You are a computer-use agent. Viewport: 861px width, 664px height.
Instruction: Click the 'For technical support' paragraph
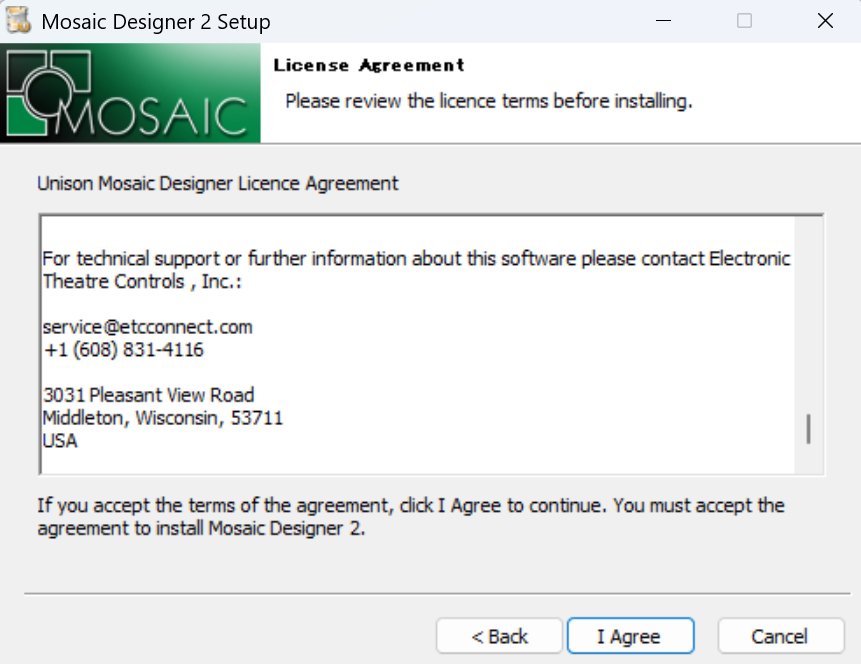coord(416,270)
